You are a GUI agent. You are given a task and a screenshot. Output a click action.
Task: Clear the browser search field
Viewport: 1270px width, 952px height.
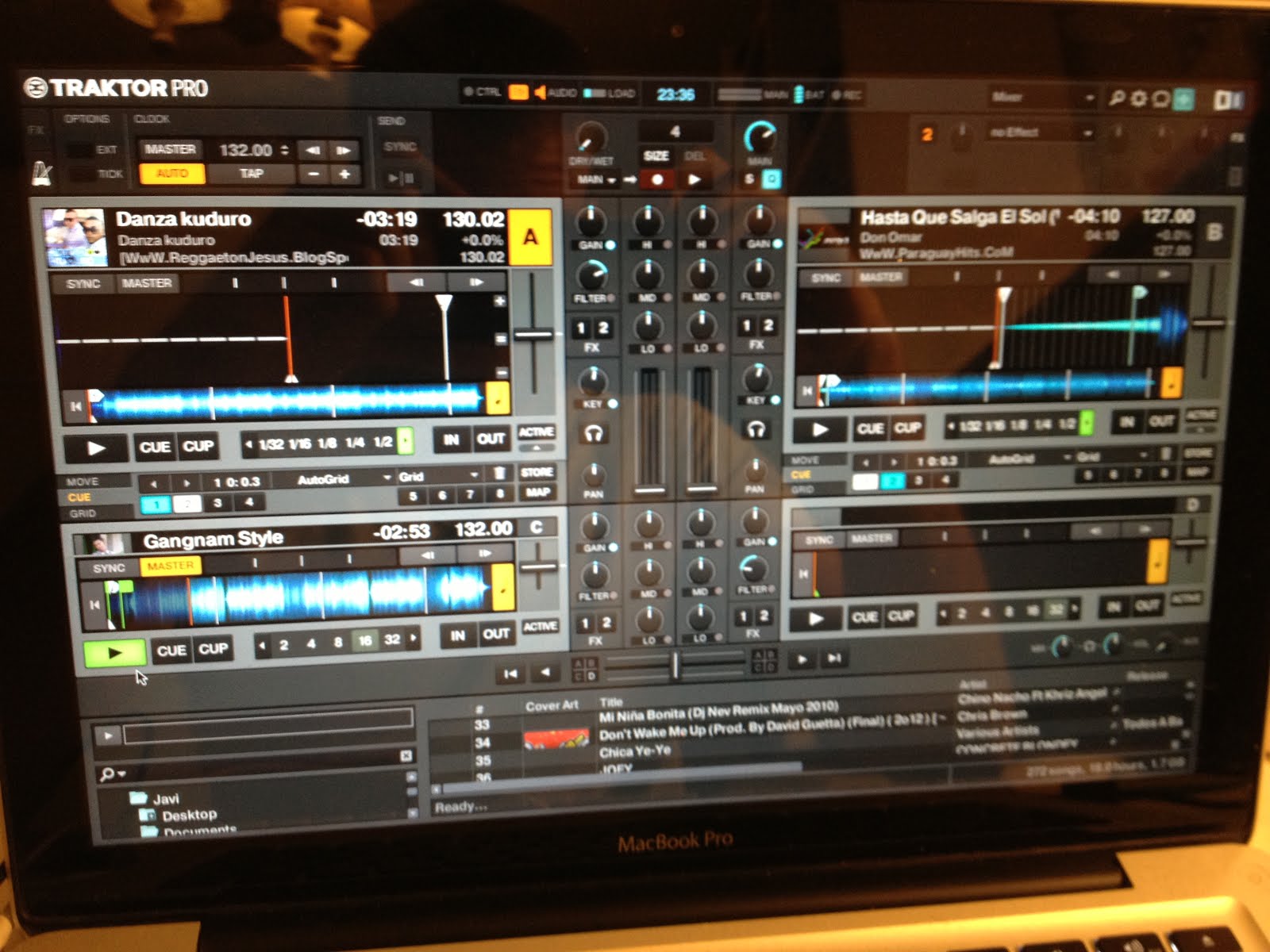tap(406, 756)
